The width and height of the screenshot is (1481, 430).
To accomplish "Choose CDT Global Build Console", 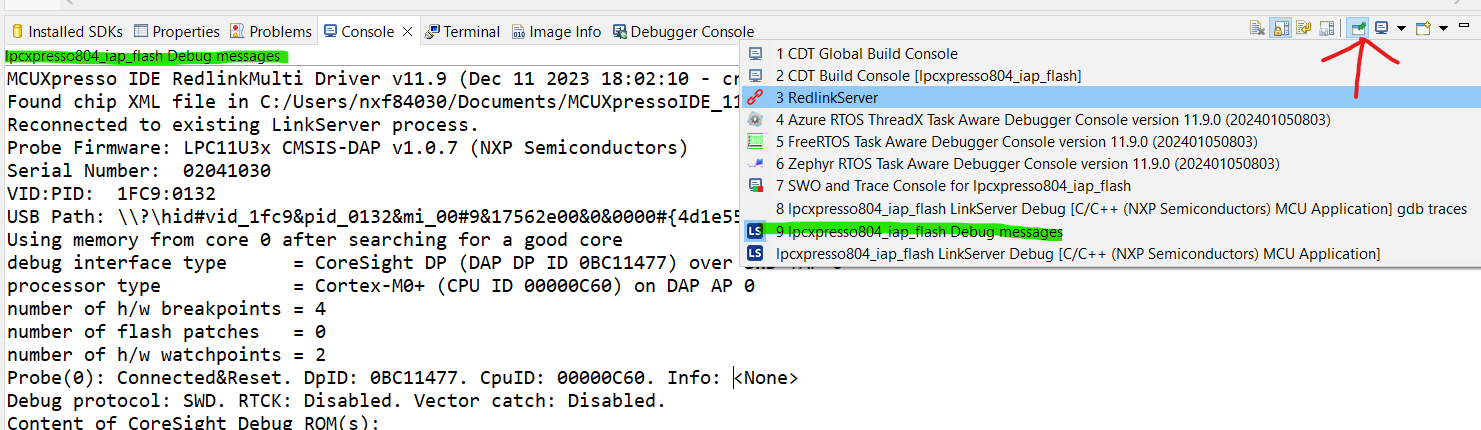I will tap(866, 54).
